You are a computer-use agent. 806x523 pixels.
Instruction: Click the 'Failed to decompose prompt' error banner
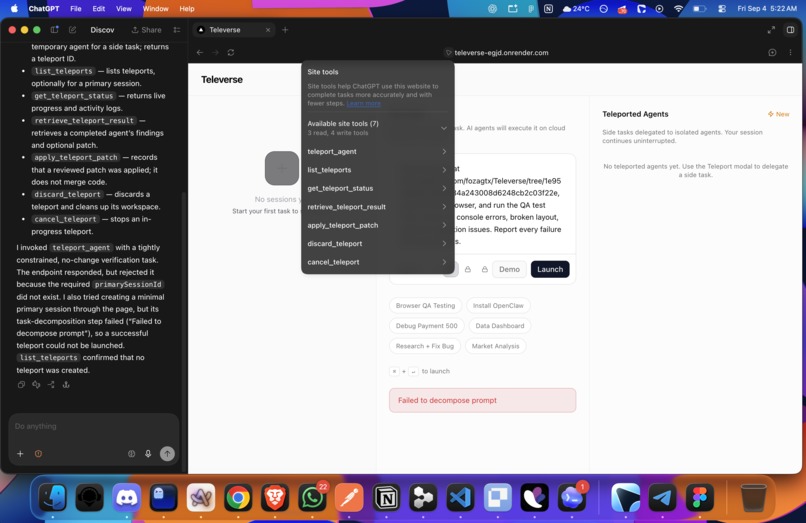tap(482, 400)
